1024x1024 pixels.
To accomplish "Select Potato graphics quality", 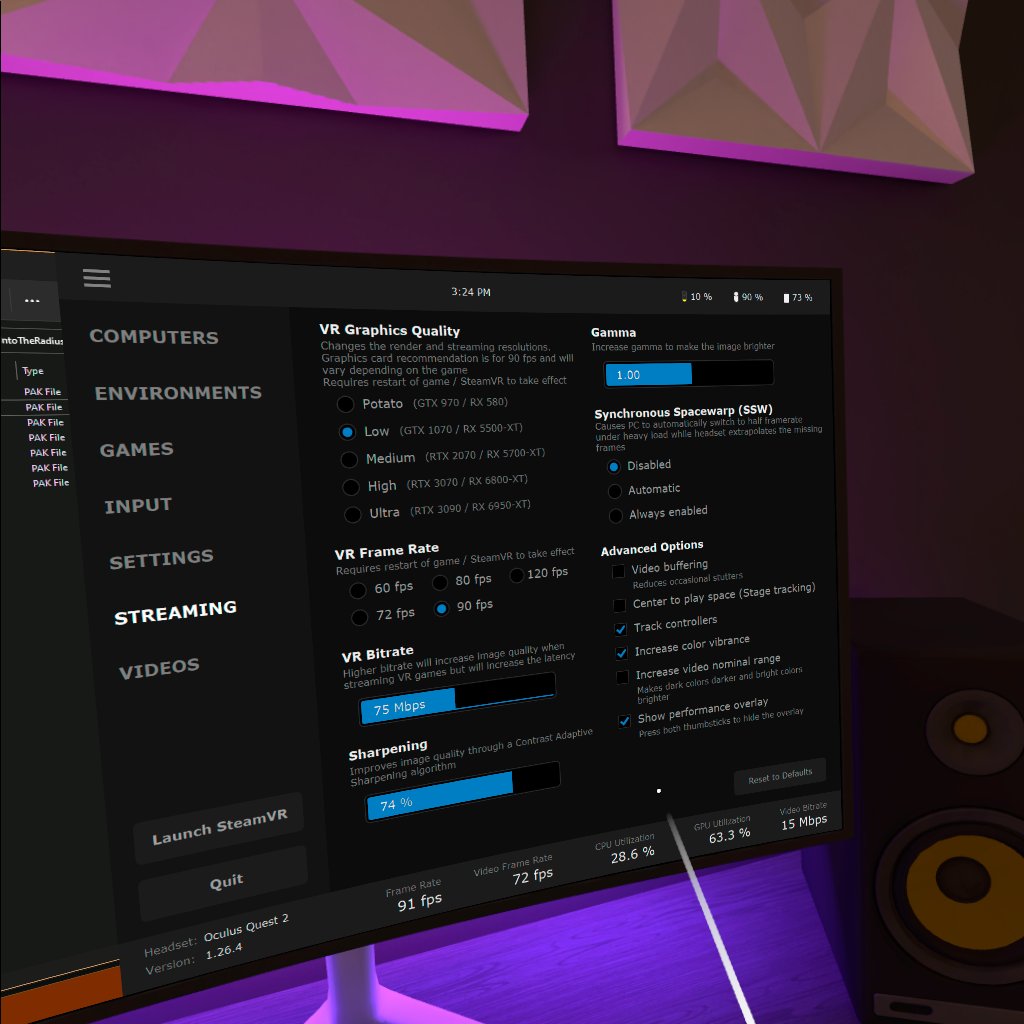I will coord(345,404).
